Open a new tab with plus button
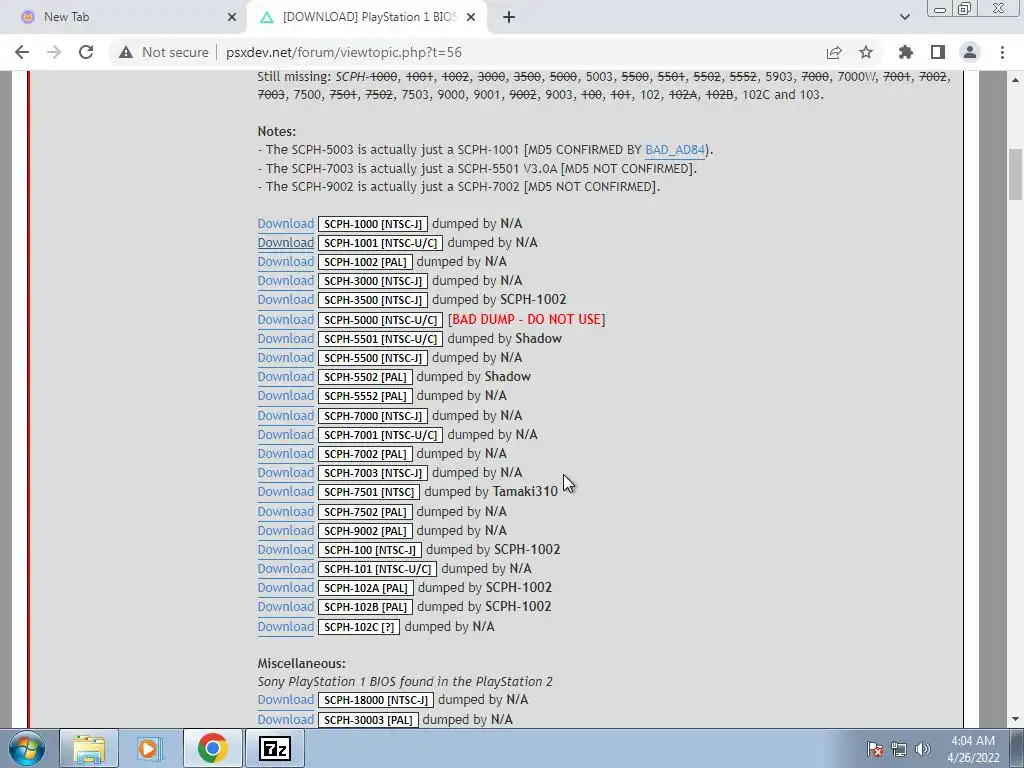Viewport: 1024px width, 768px height. pyautogui.click(x=509, y=18)
